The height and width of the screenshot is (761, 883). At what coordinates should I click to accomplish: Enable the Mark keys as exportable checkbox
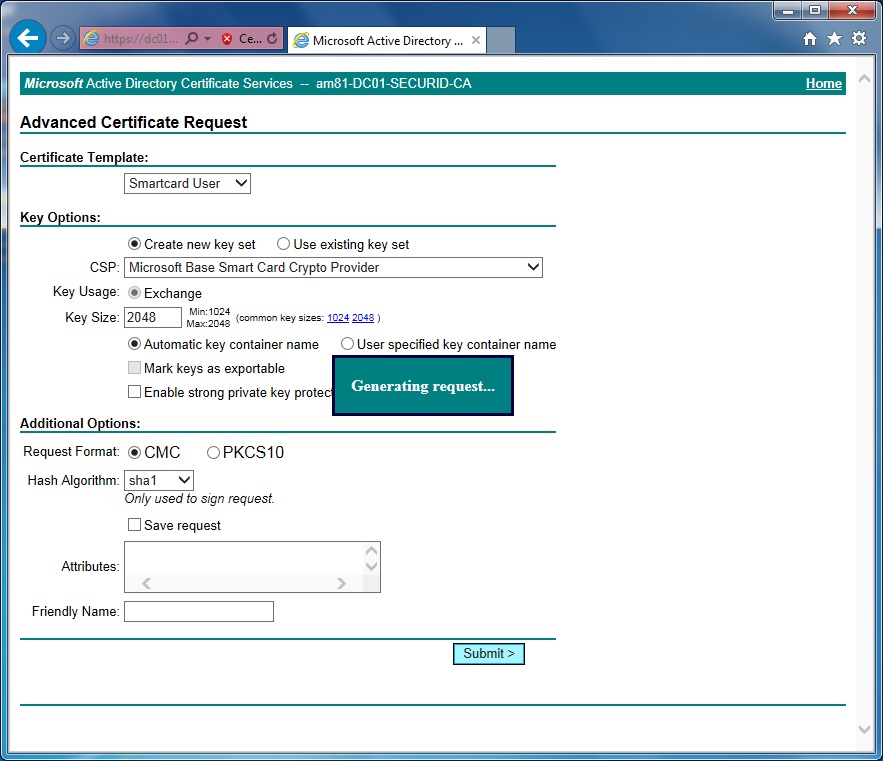tap(134, 367)
